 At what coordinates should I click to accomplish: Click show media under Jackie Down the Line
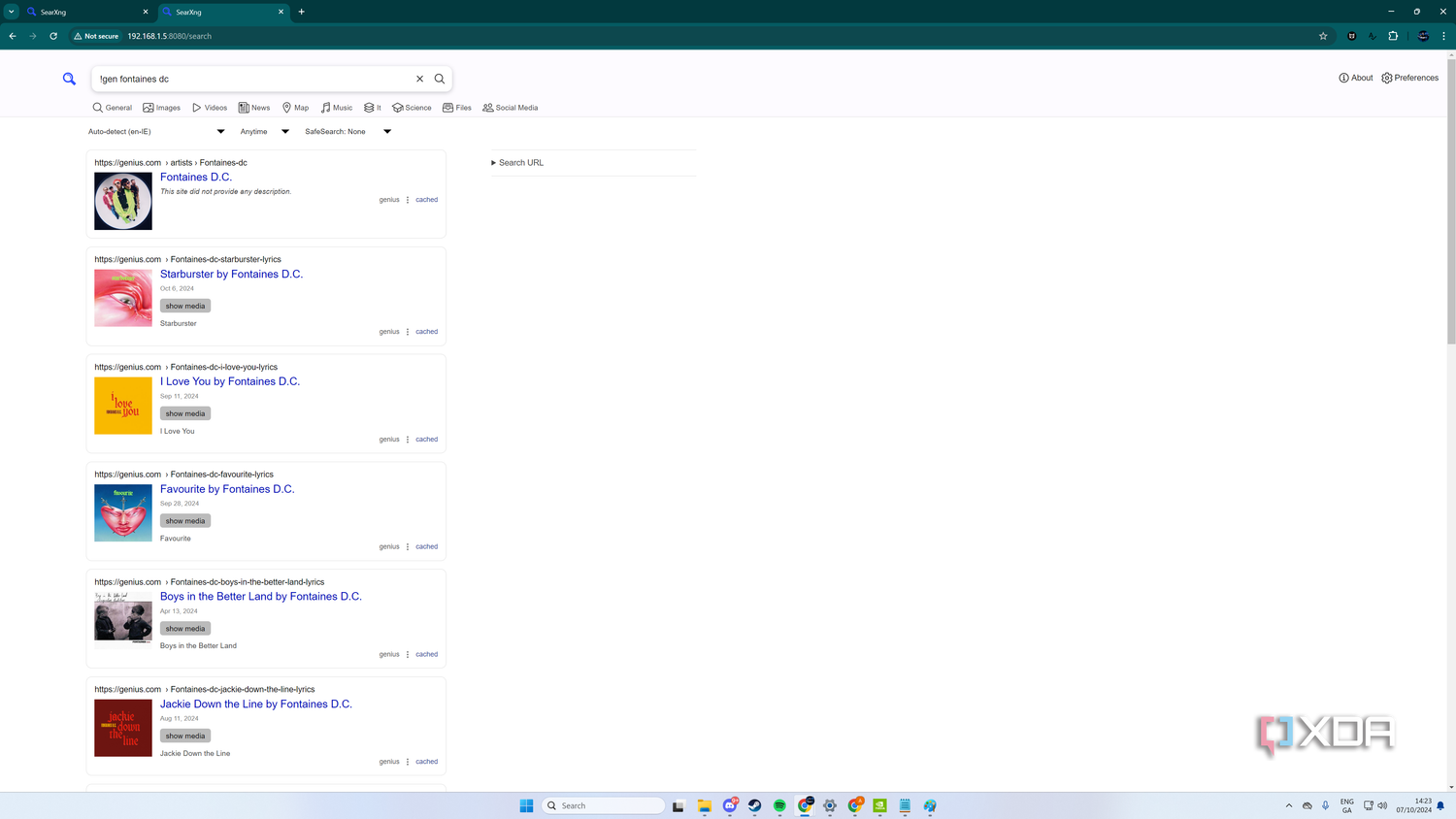[x=185, y=736]
